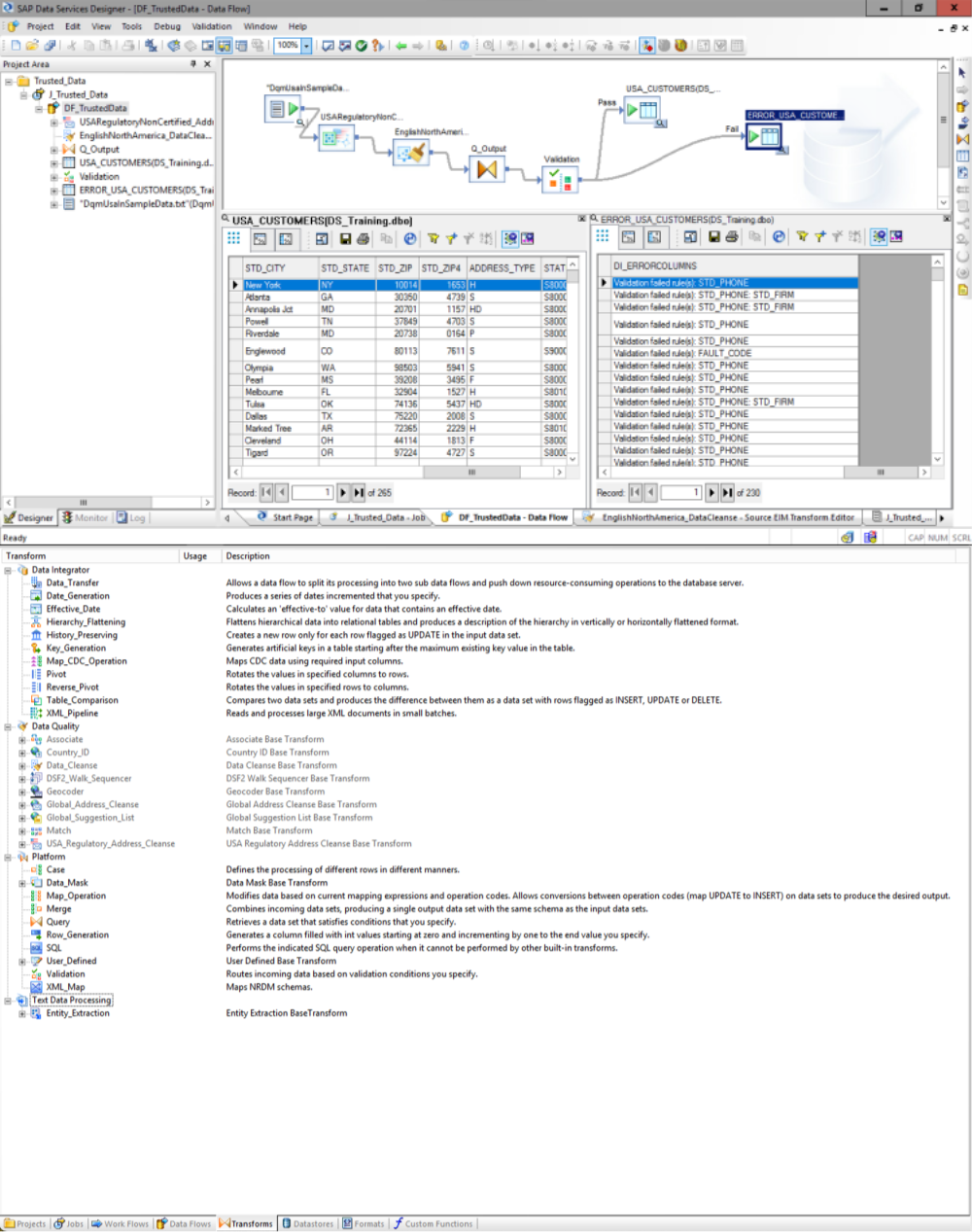Switch to the Monitor tab
Screen dimensions: 972x1232
[x=86, y=518]
